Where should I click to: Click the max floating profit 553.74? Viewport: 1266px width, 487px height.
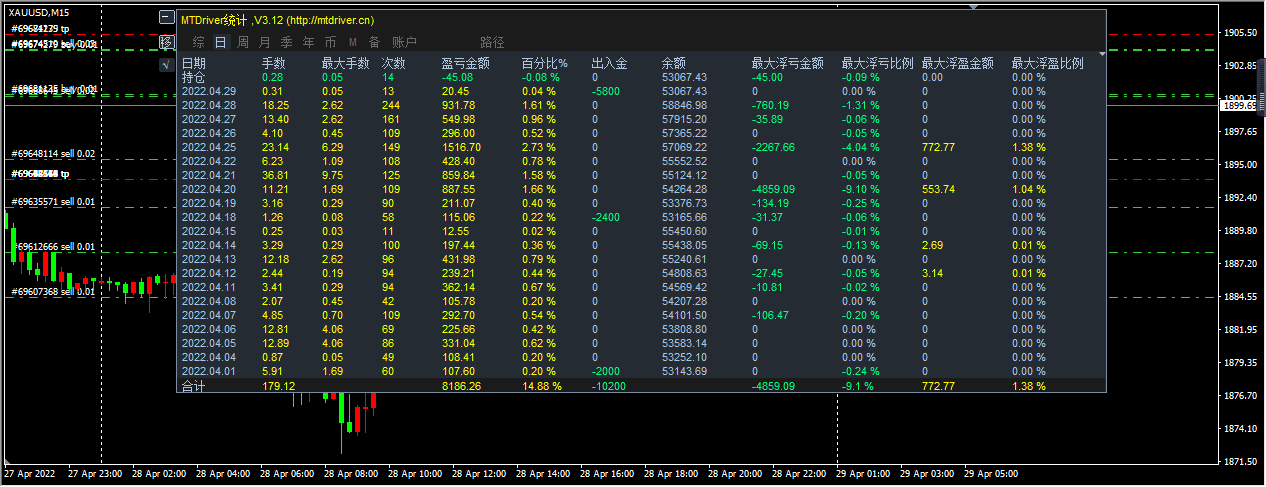(940, 189)
